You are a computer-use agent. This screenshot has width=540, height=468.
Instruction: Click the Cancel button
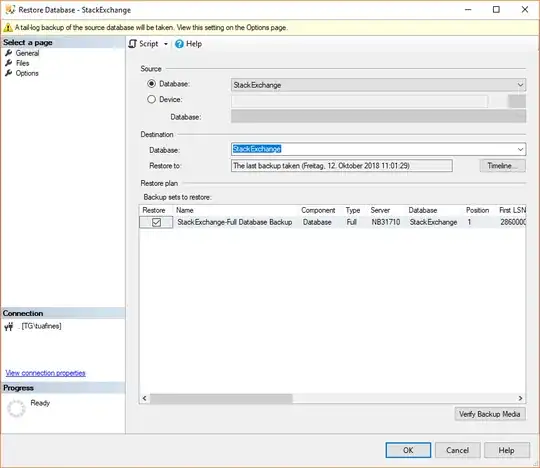(457, 450)
